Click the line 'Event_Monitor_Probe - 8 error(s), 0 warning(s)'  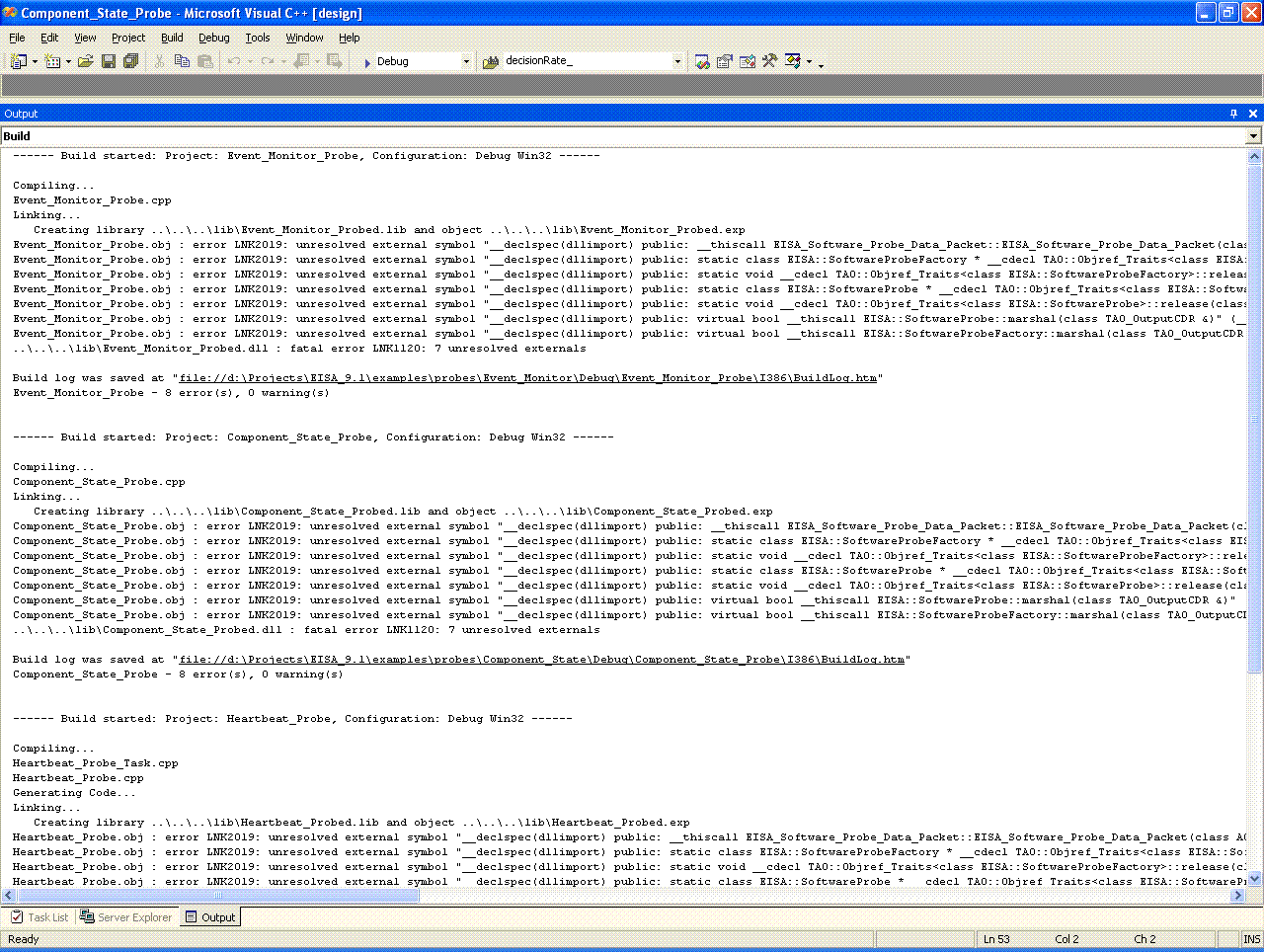(x=171, y=393)
